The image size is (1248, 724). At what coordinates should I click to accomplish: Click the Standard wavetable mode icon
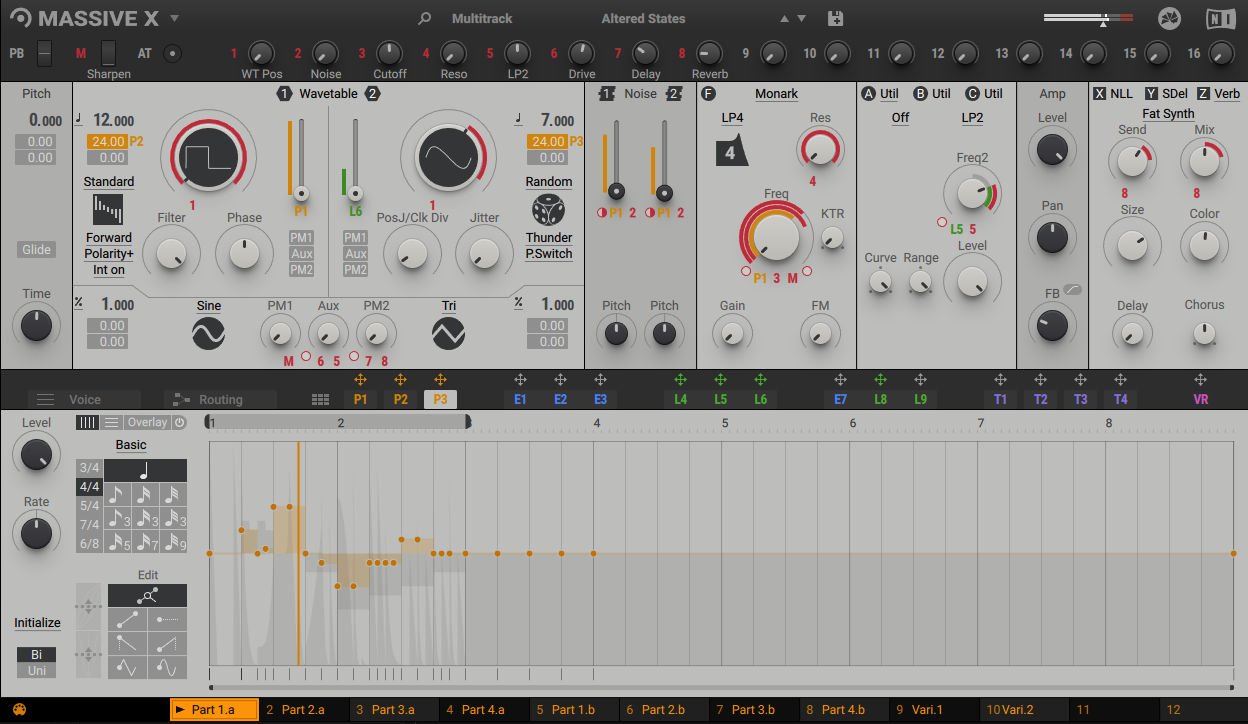click(x=108, y=210)
